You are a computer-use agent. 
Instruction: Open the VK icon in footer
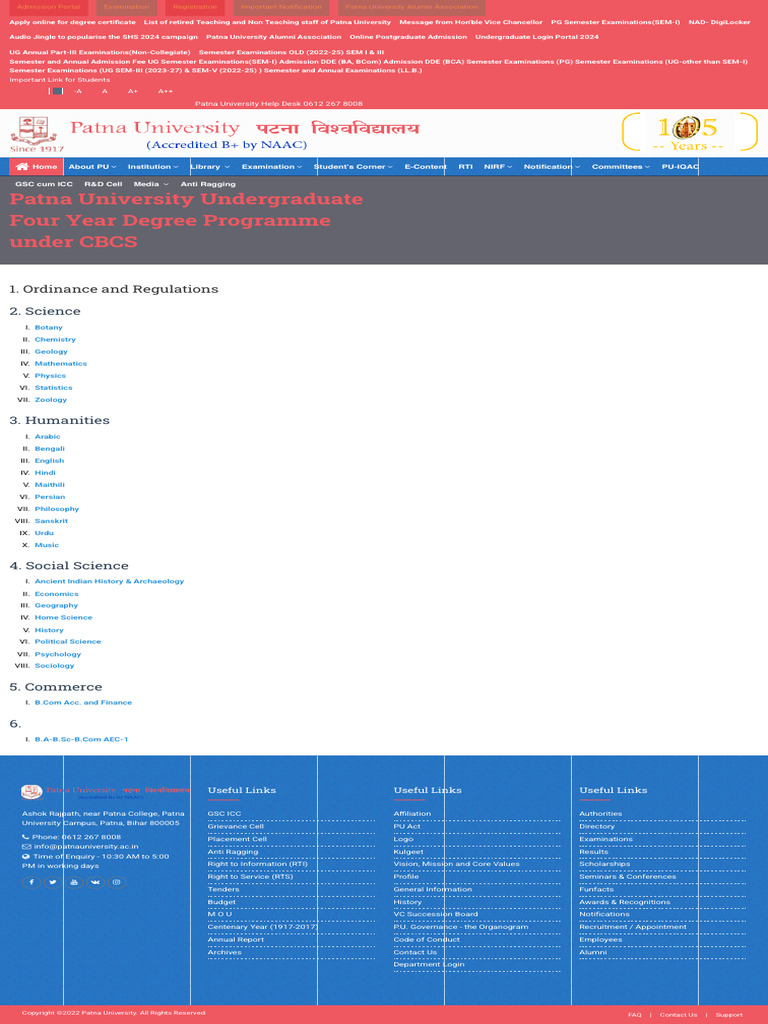[x=95, y=882]
